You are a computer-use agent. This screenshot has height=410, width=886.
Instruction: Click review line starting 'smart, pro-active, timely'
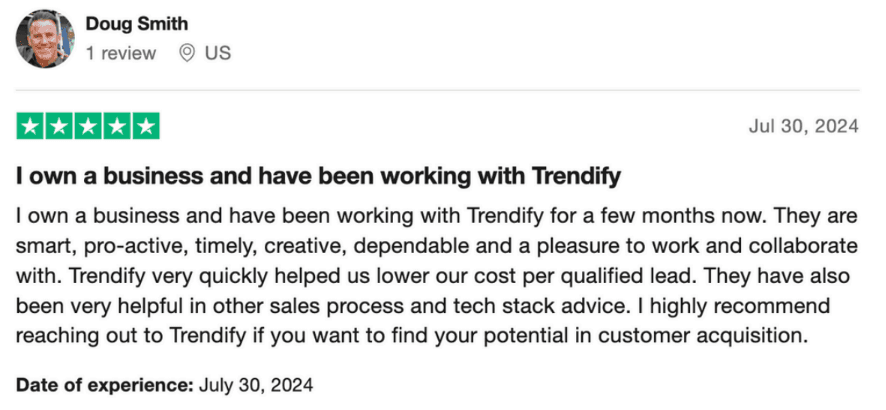(437, 246)
